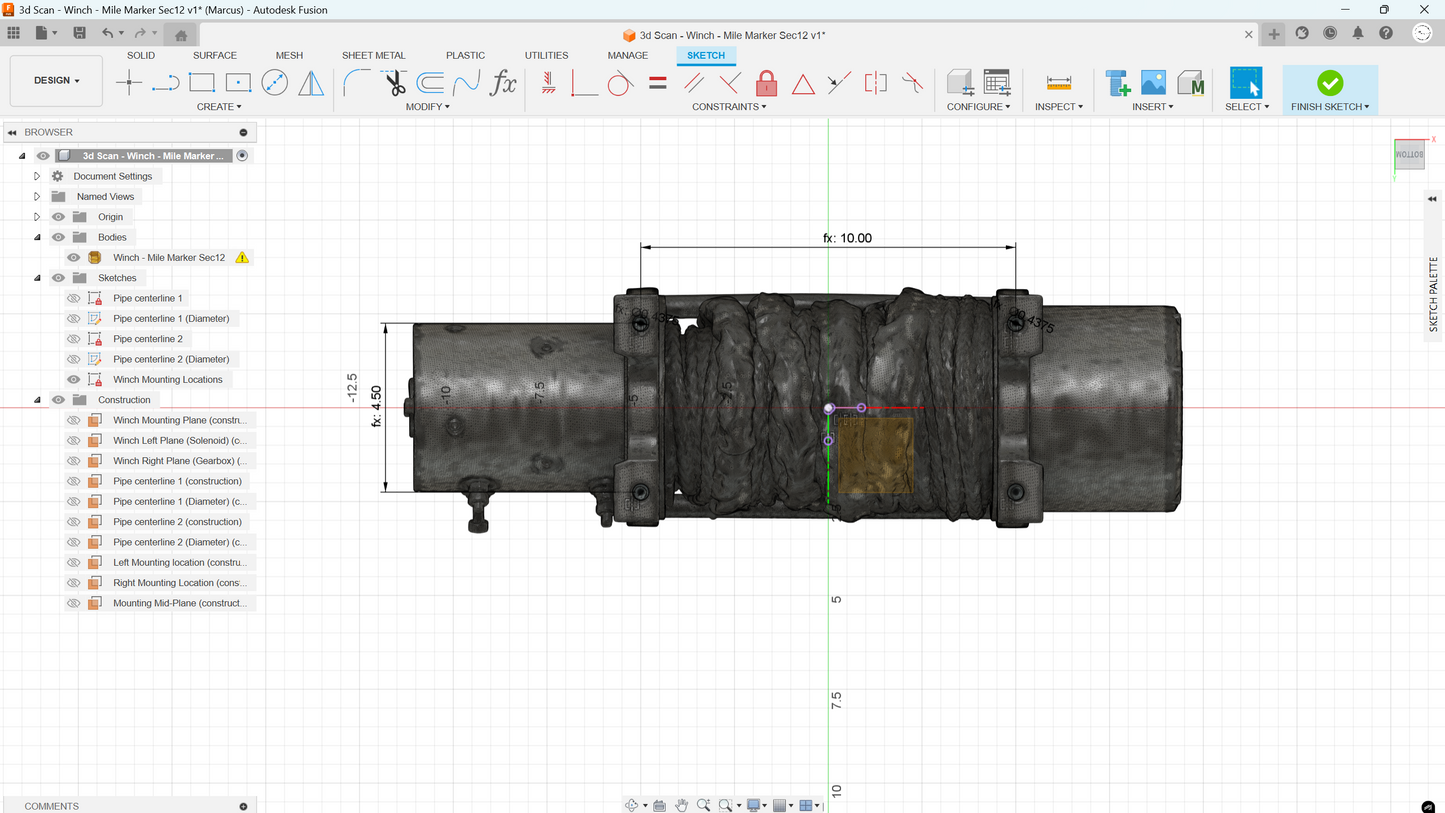Toggle visibility of Winch Mounting Plane

73,420
